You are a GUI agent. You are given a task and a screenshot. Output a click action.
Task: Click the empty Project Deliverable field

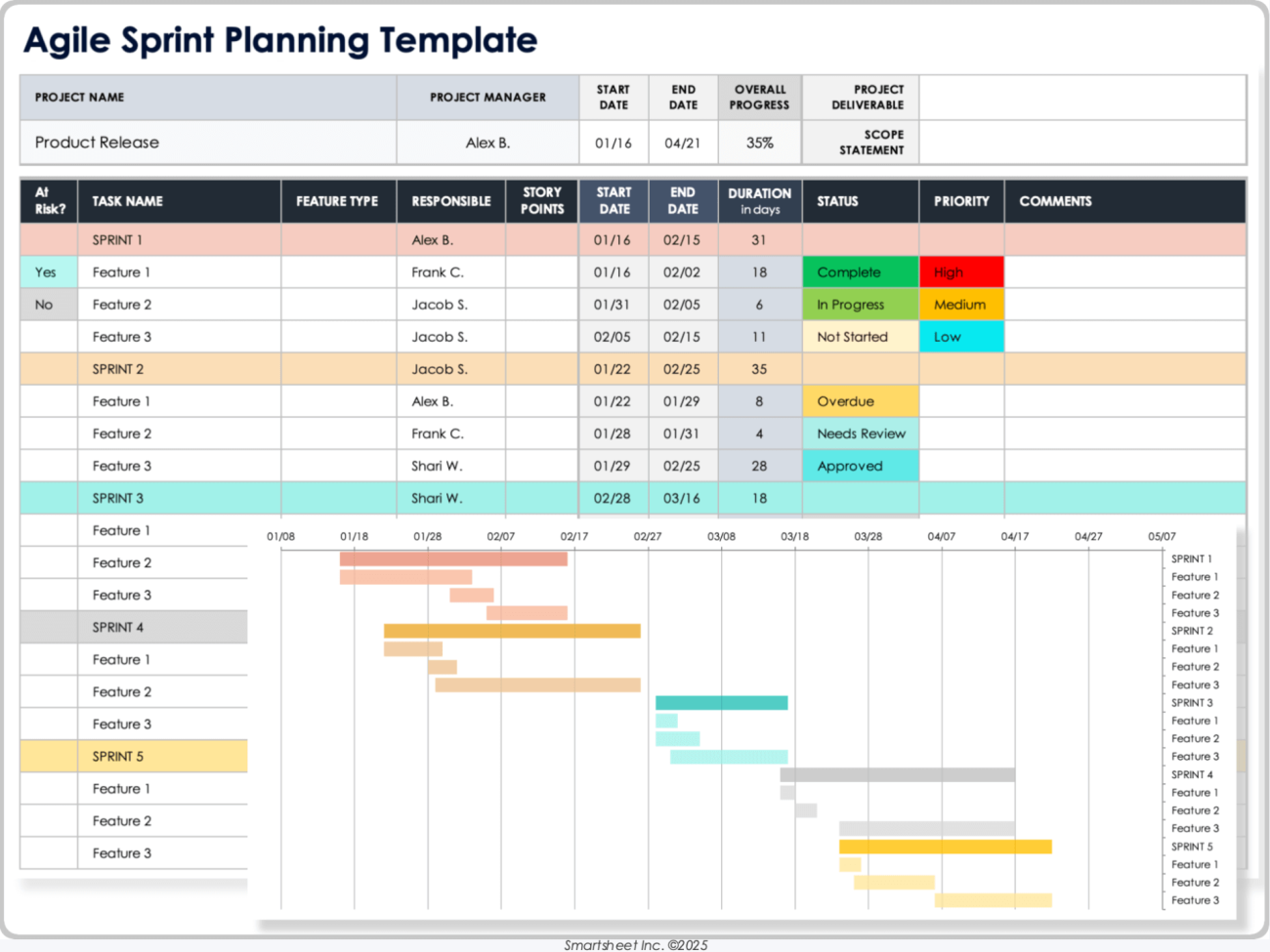tap(1081, 98)
